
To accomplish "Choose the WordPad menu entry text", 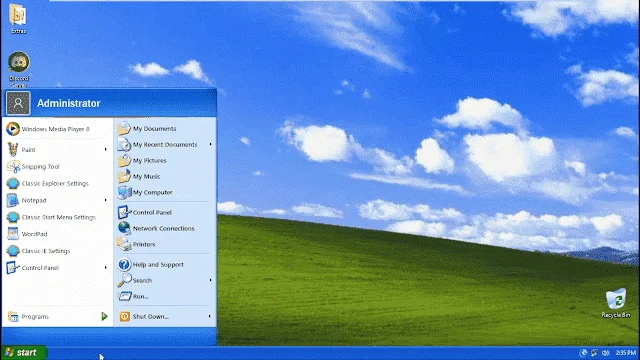I will (34, 234).
